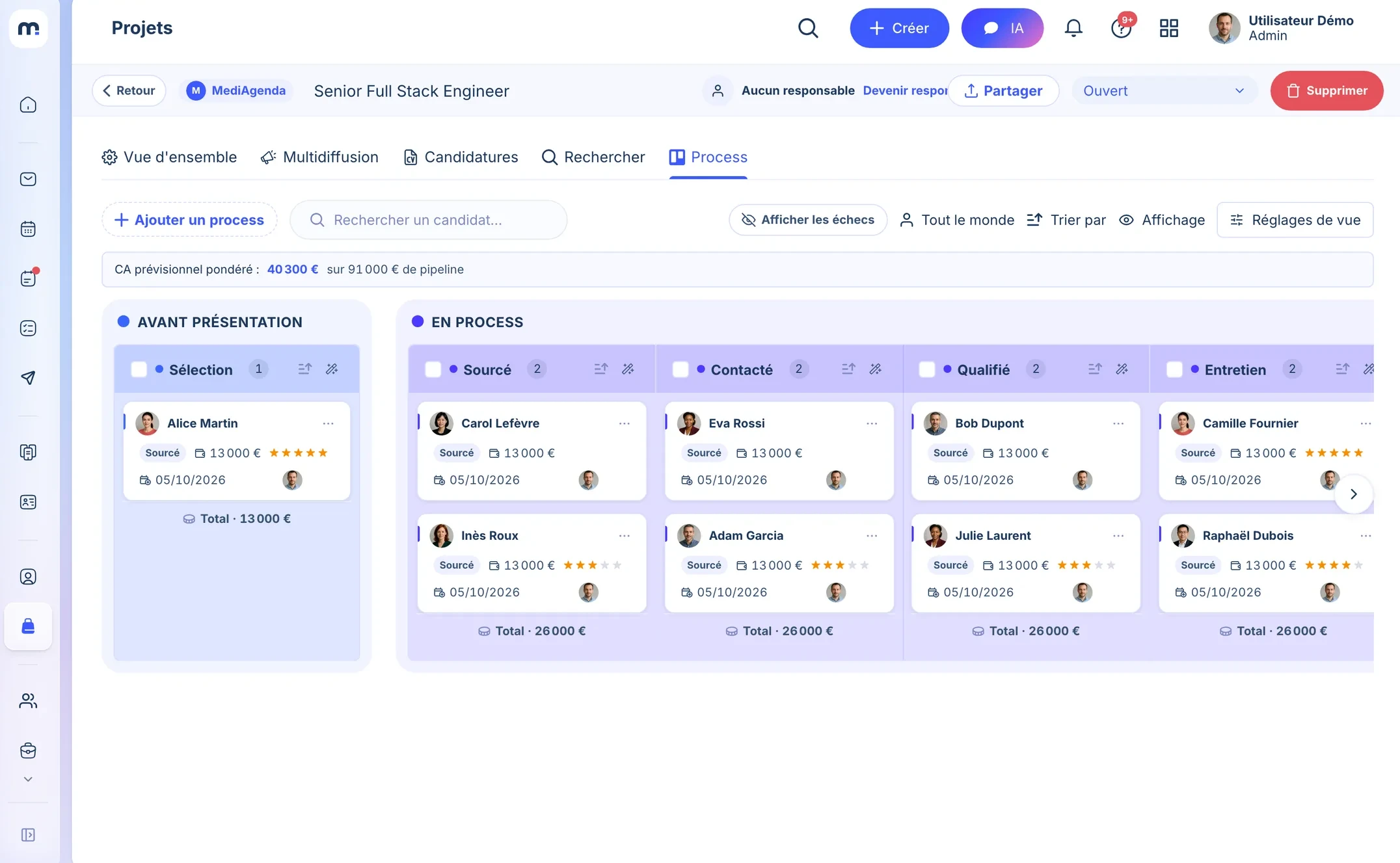Open the help icon with 9+ badge
1400x863 pixels.
coord(1122,28)
